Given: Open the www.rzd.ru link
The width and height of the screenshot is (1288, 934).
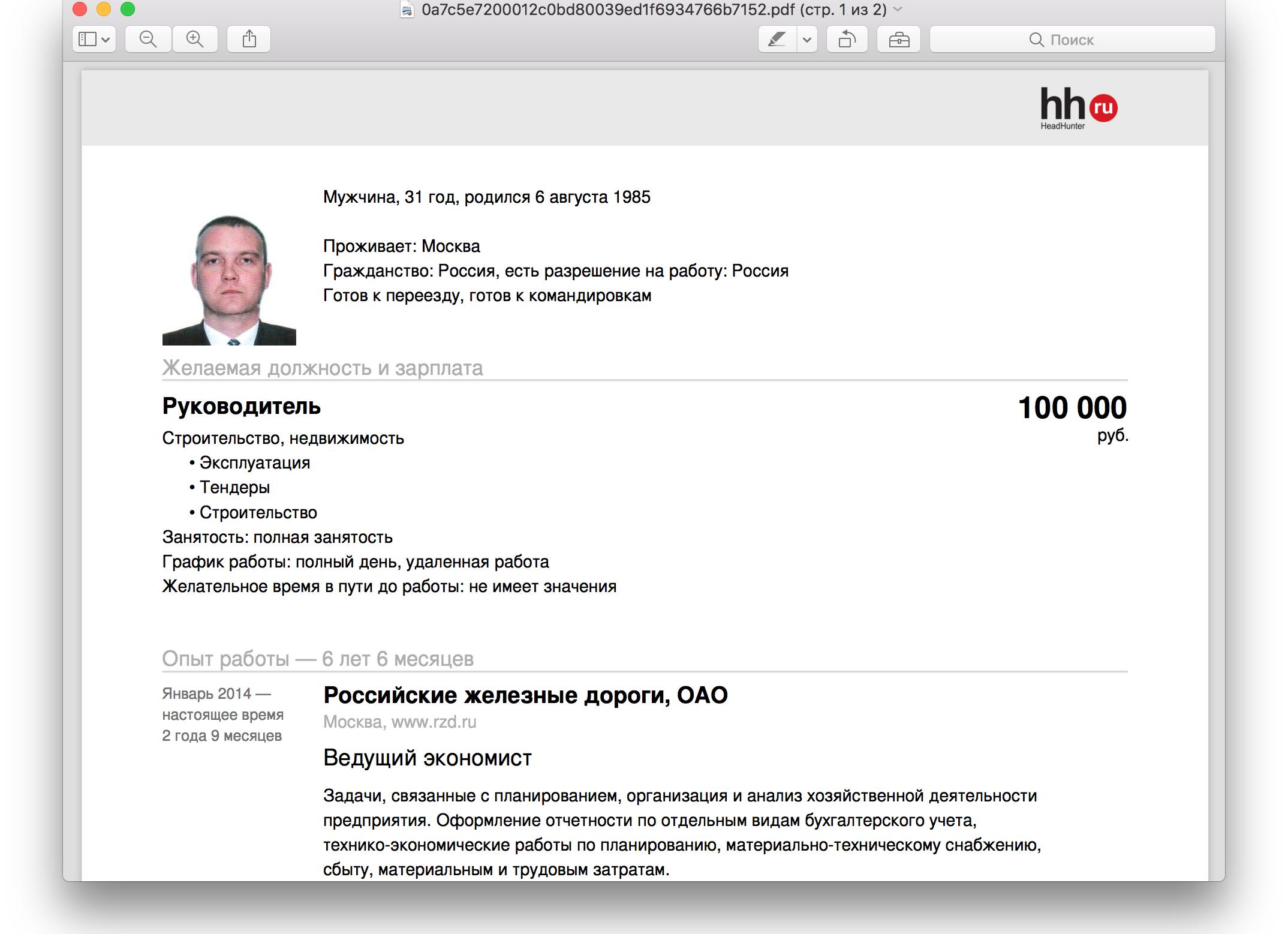Looking at the screenshot, I should pos(434,722).
